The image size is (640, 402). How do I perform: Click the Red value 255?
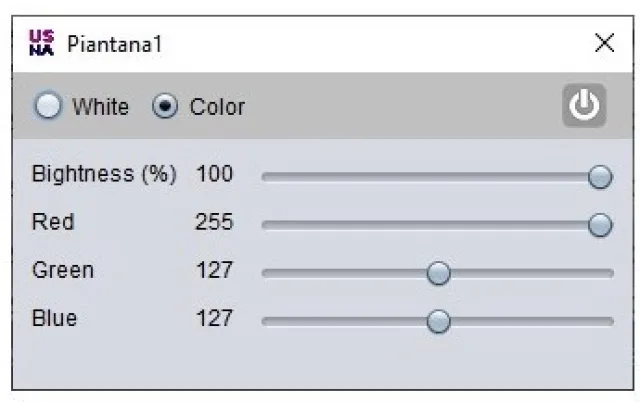point(214,222)
